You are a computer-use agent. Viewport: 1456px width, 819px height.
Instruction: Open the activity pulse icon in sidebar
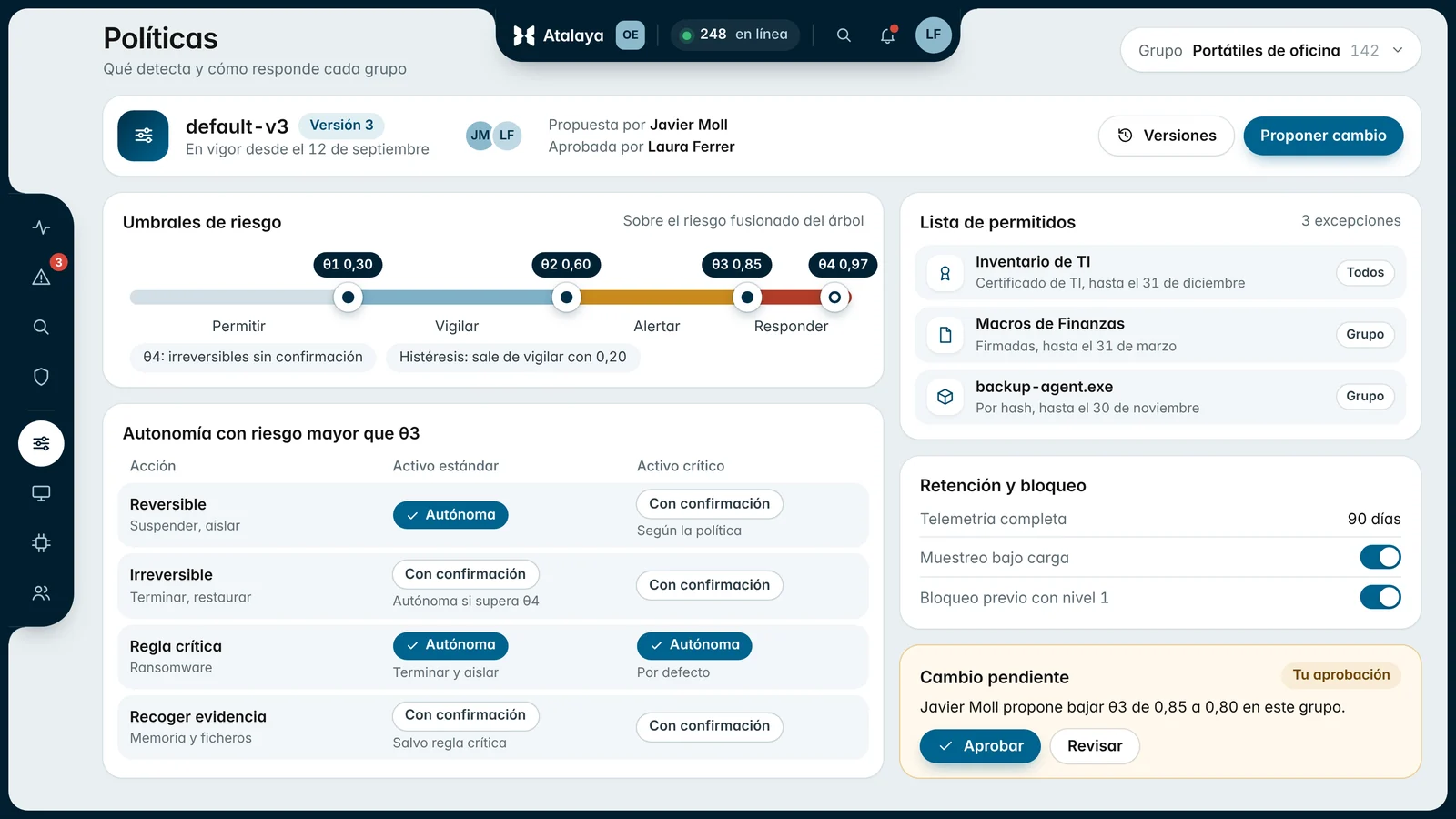[x=41, y=227]
